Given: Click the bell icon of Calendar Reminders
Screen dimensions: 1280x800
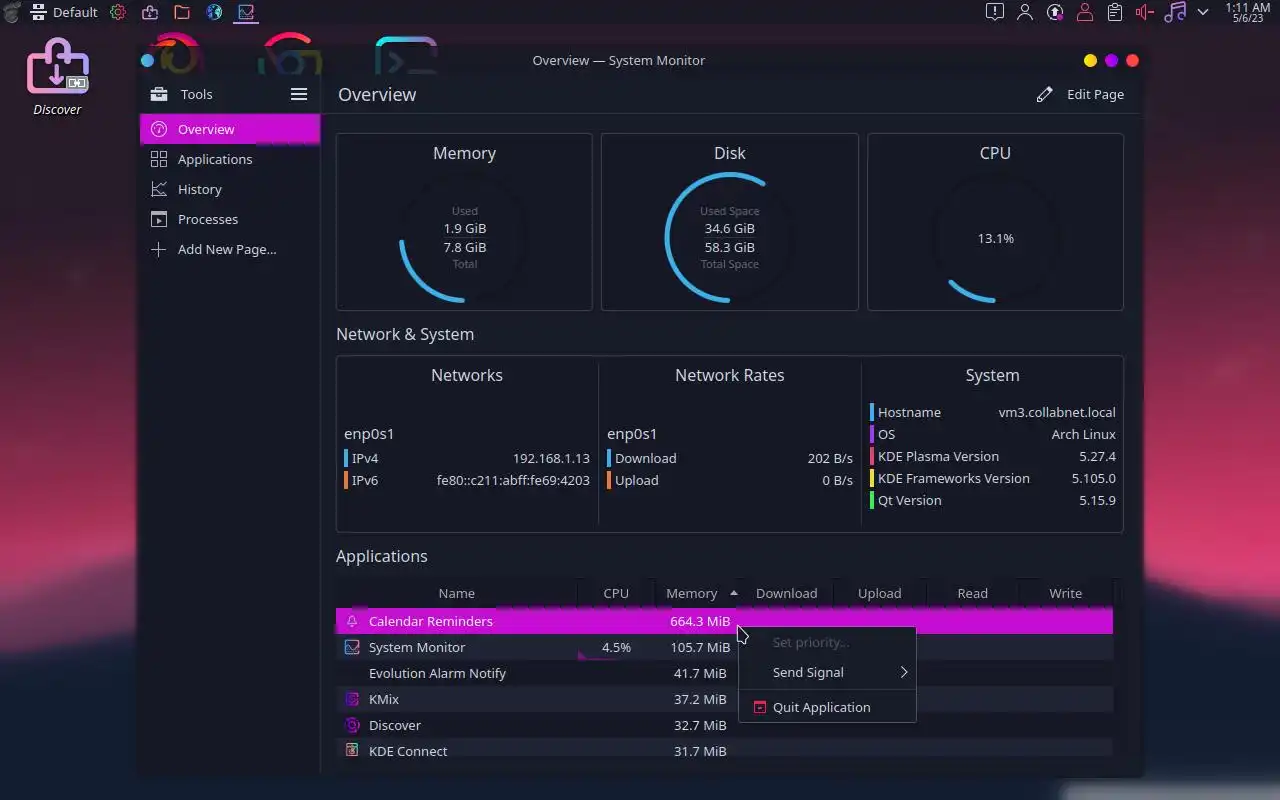Looking at the screenshot, I should (x=352, y=621).
